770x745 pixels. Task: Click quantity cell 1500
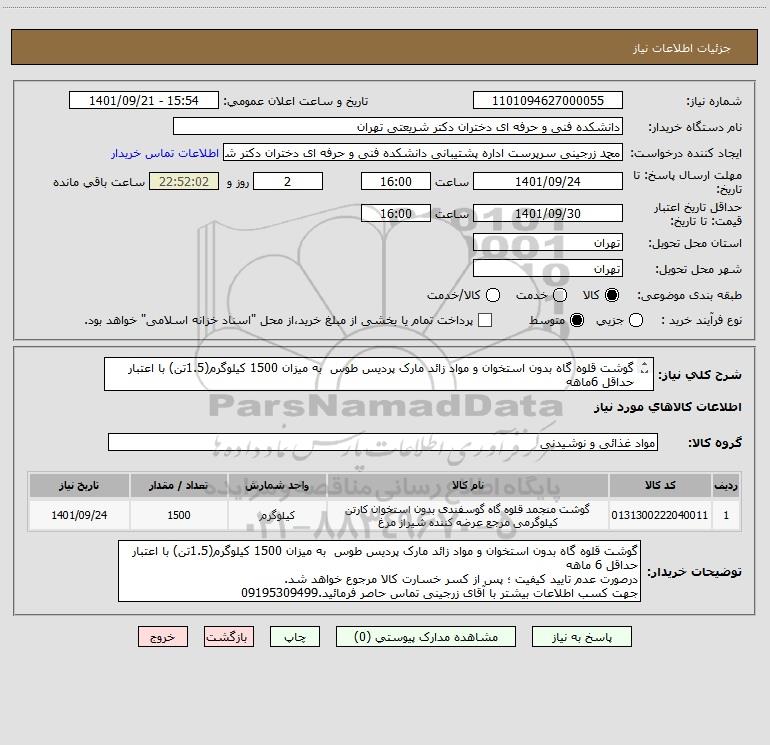tap(179, 515)
